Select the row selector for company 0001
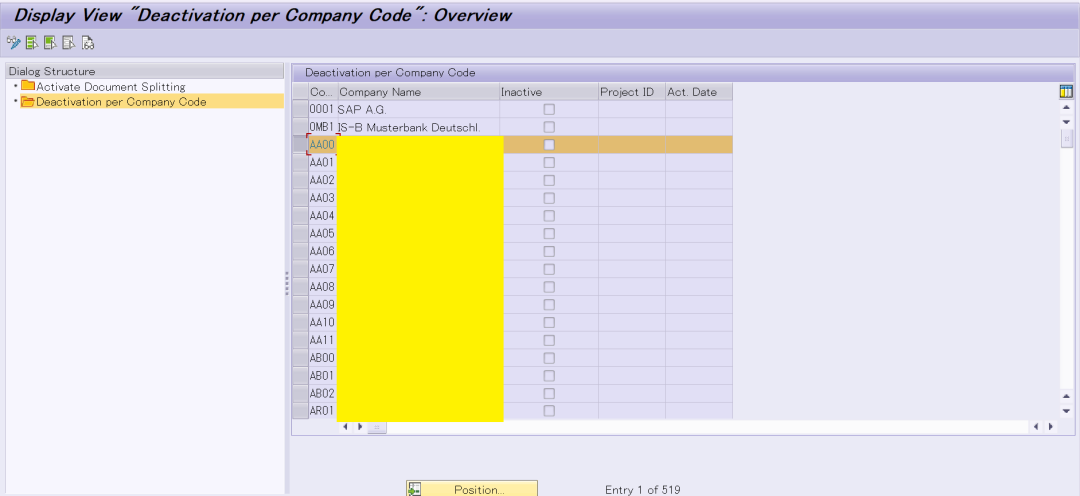This screenshot has width=1080, height=496. click(x=300, y=109)
